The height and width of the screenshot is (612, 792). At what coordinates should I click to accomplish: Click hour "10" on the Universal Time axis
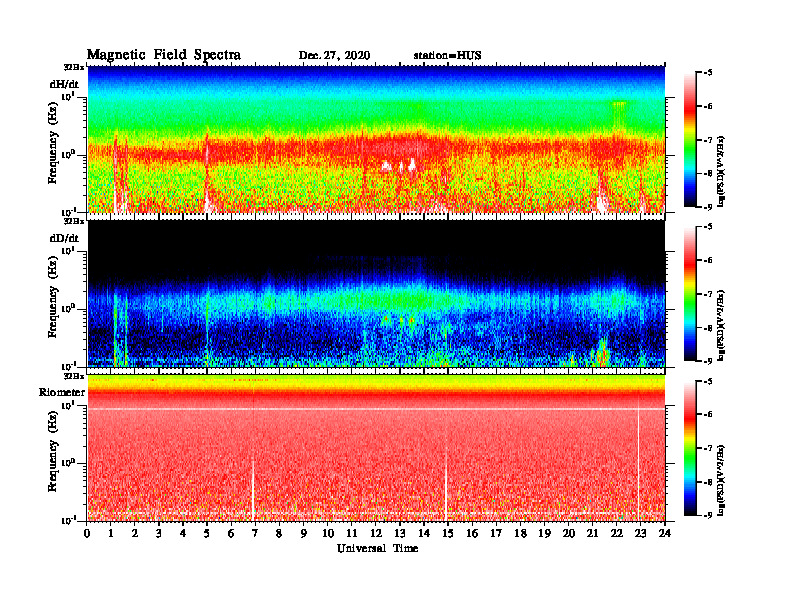328,533
